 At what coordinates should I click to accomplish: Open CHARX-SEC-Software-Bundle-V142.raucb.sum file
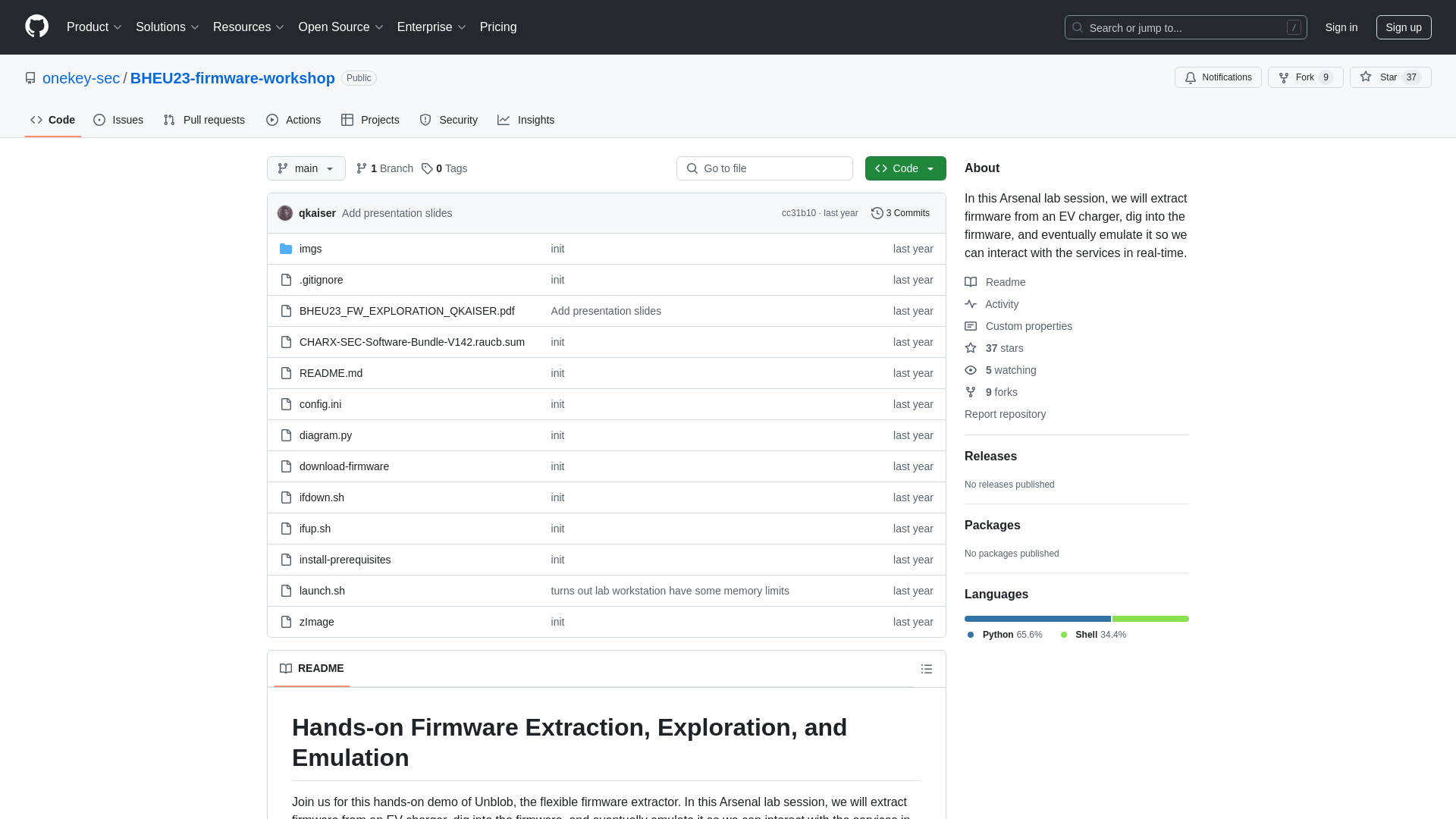(x=412, y=342)
